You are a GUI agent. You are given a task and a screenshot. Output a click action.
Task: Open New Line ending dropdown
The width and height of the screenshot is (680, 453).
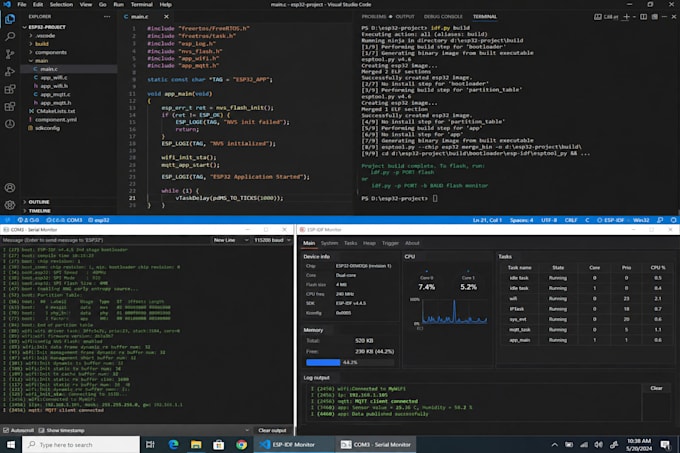pyautogui.click(x=231, y=240)
